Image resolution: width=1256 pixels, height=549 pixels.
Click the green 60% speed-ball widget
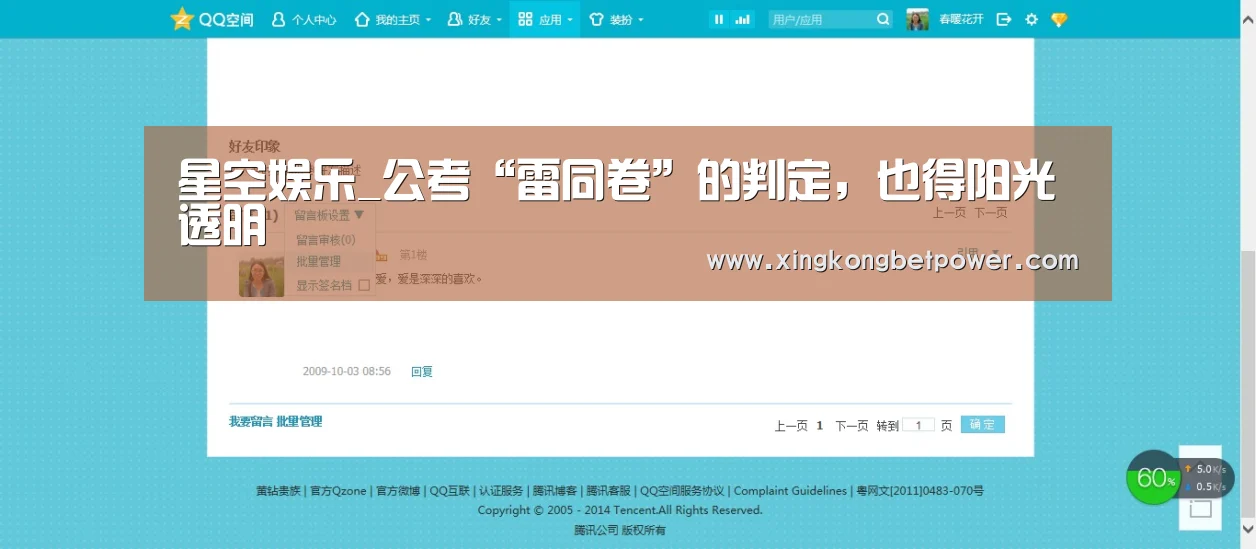[1155, 478]
